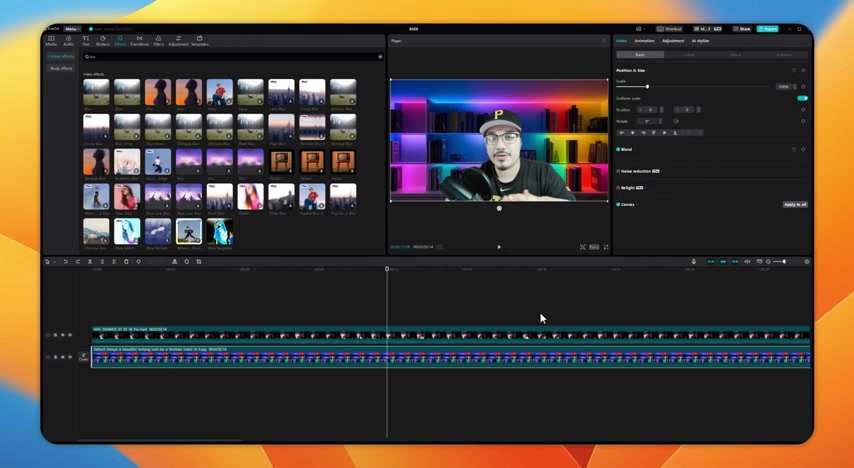The image size is (854, 468).
Task: Click the Split icon in the timeline toolbar
Action: [90, 262]
